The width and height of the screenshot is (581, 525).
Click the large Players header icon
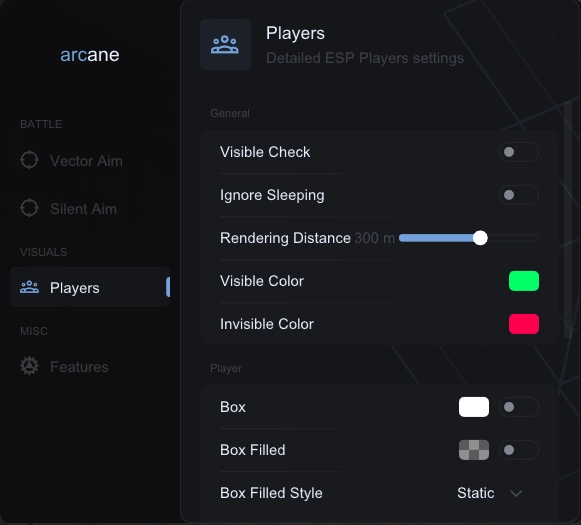(225, 44)
